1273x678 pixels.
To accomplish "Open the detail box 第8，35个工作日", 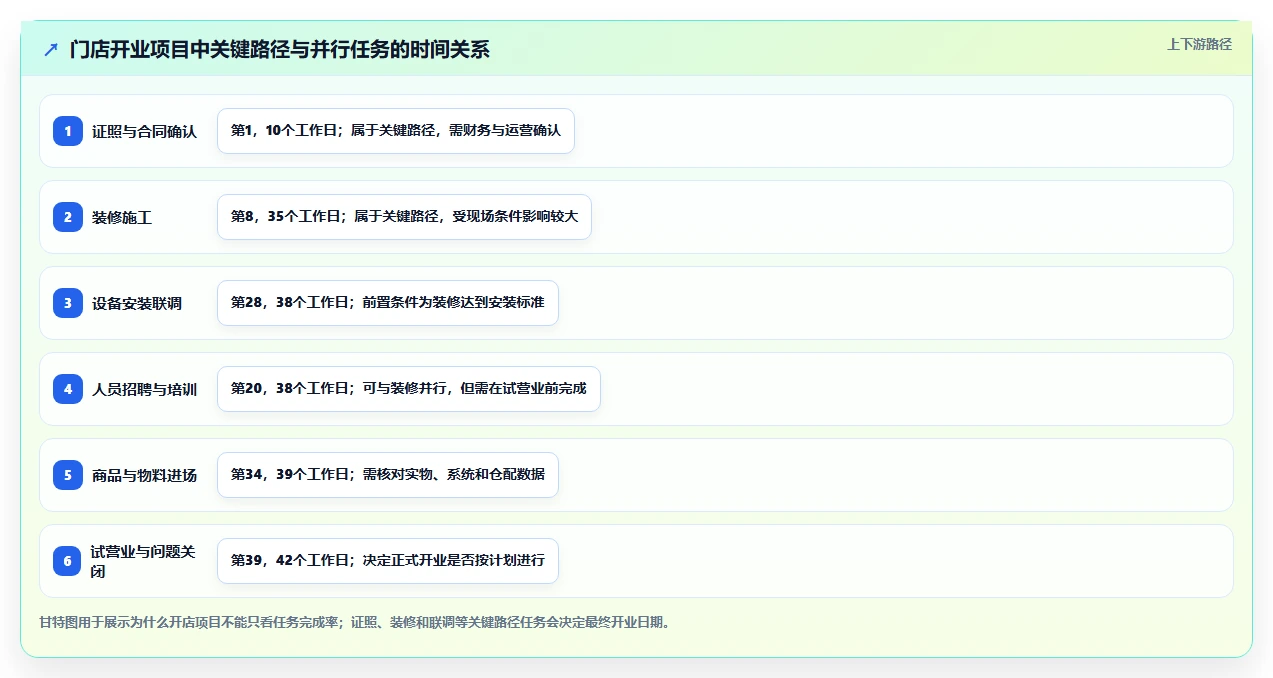I will tap(404, 217).
